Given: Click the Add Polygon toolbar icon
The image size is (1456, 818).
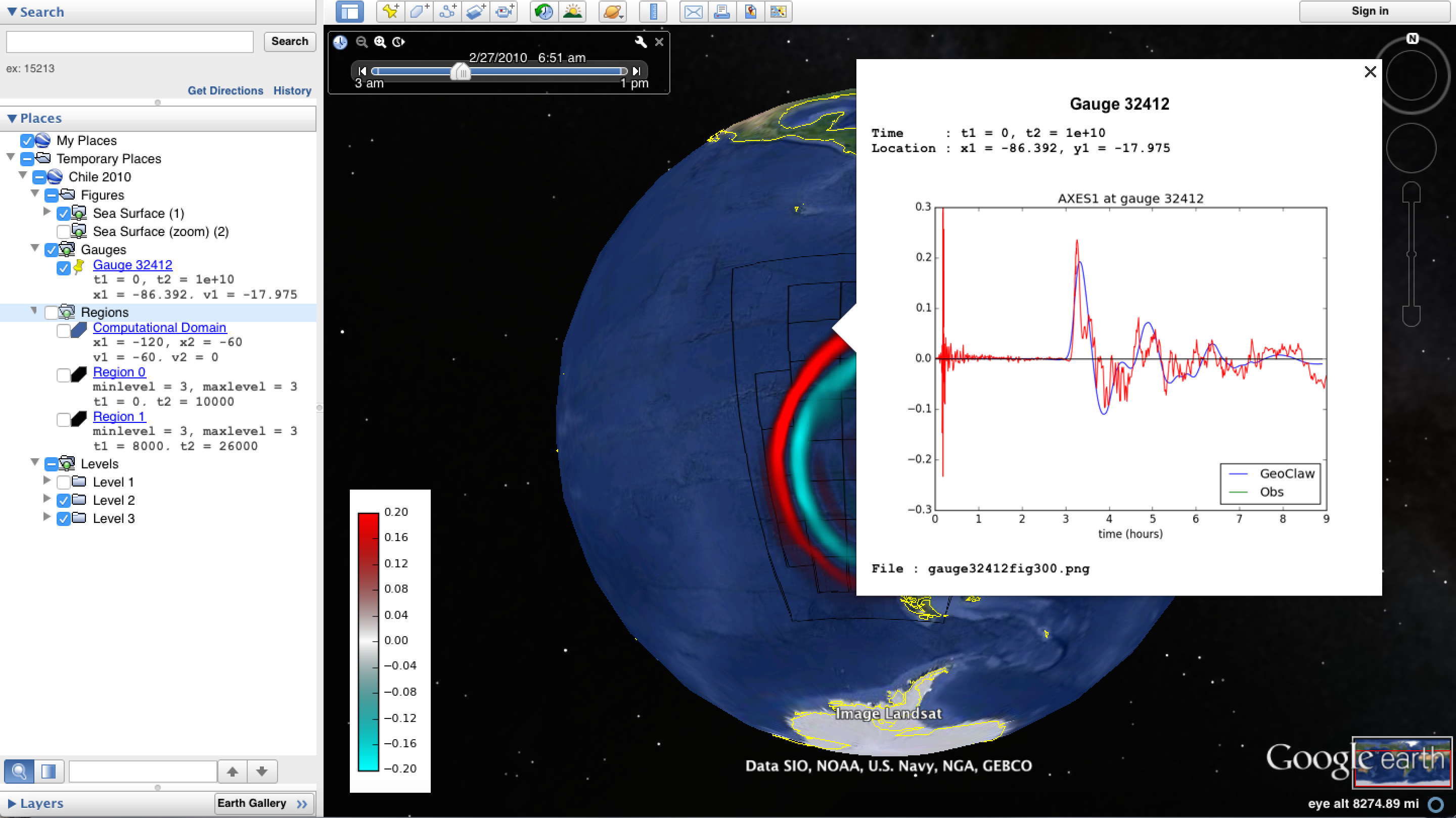Looking at the screenshot, I should pos(419,11).
